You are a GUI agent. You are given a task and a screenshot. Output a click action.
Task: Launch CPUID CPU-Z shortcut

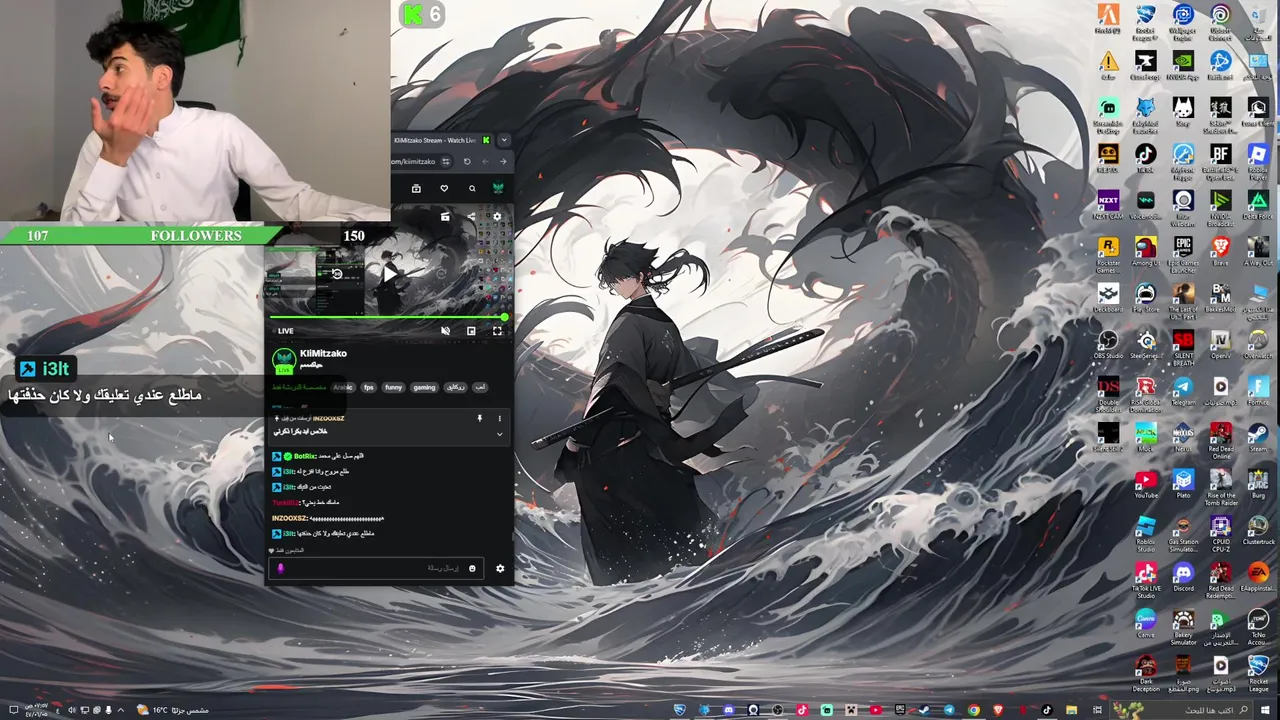[1221, 532]
